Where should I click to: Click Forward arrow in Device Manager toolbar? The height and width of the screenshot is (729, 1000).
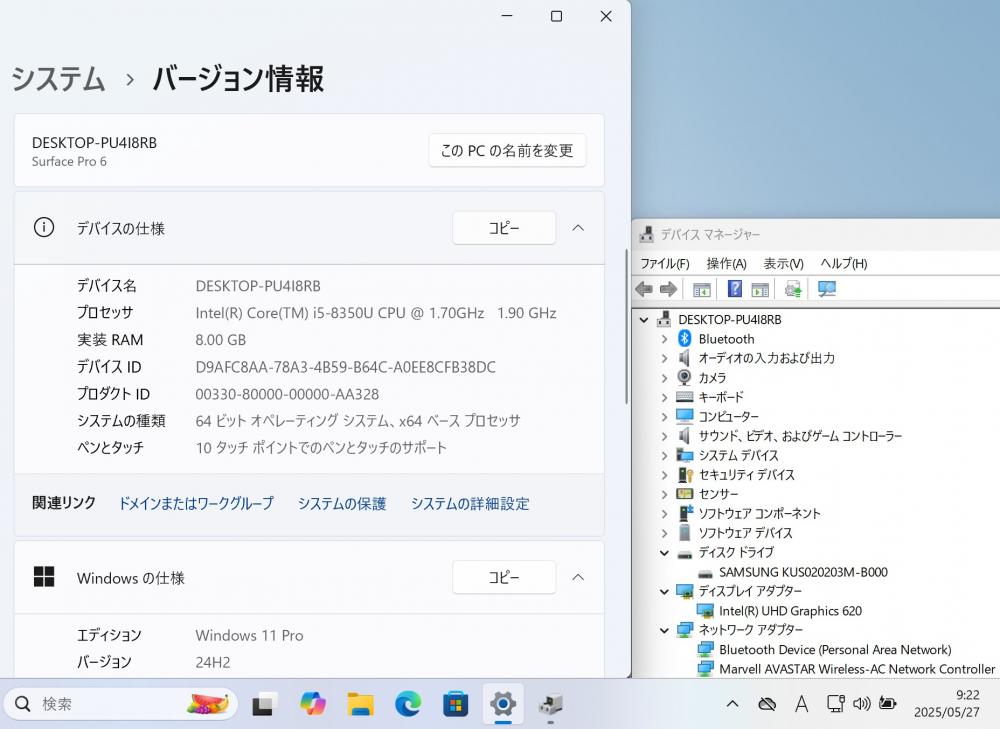point(668,290)
